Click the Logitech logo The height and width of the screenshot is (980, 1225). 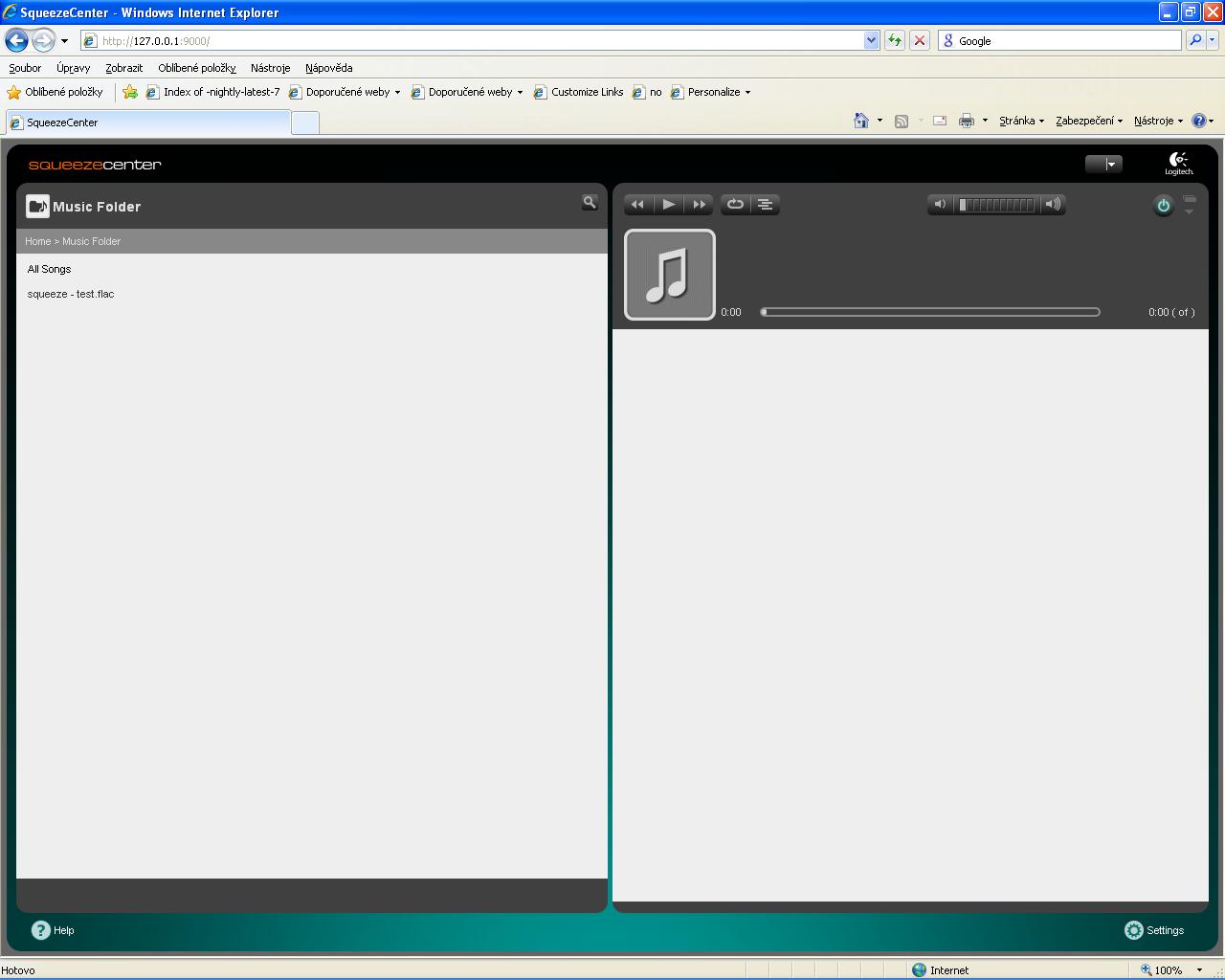coord(1178,164)
